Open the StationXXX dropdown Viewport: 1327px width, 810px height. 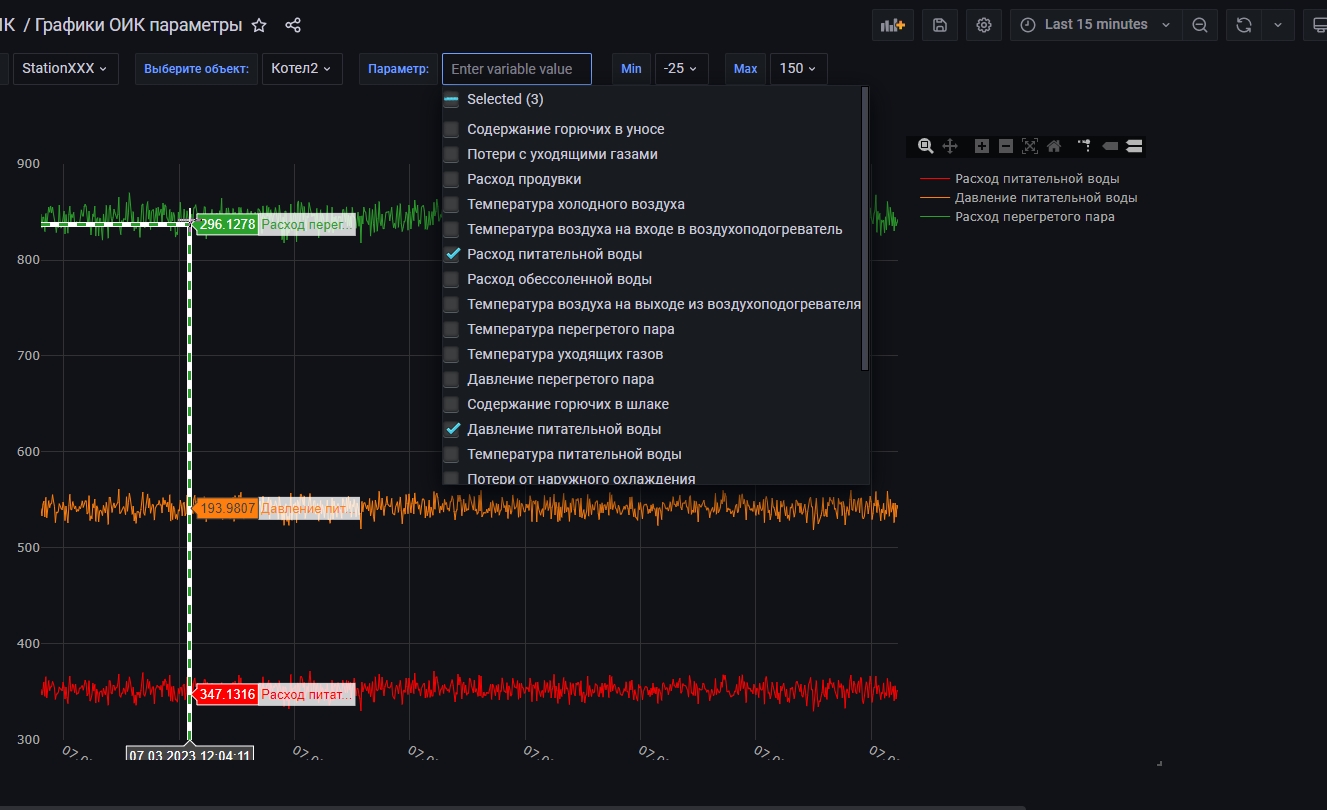point(65,69)
